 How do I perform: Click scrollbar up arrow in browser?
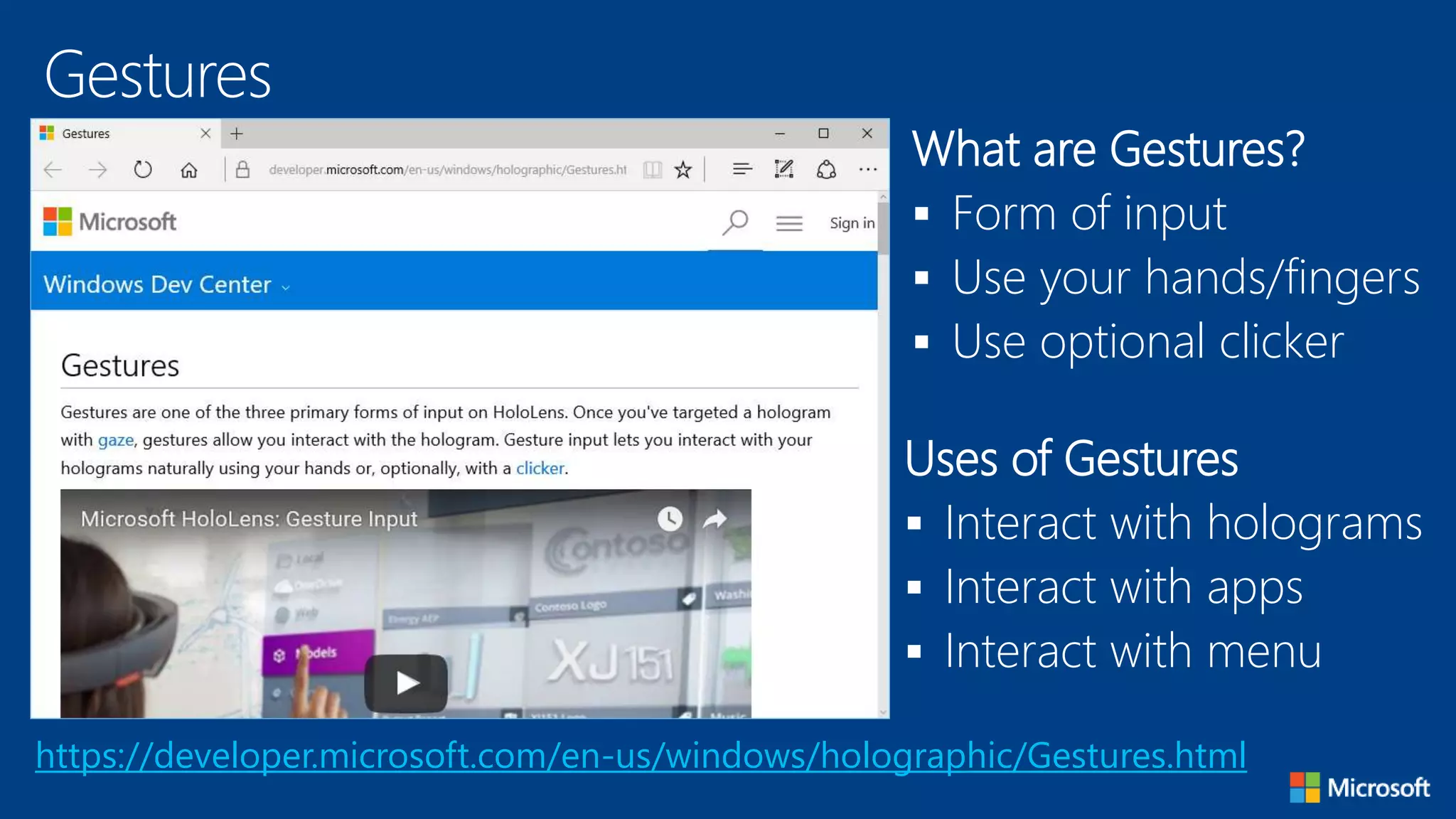pos(883,197)
